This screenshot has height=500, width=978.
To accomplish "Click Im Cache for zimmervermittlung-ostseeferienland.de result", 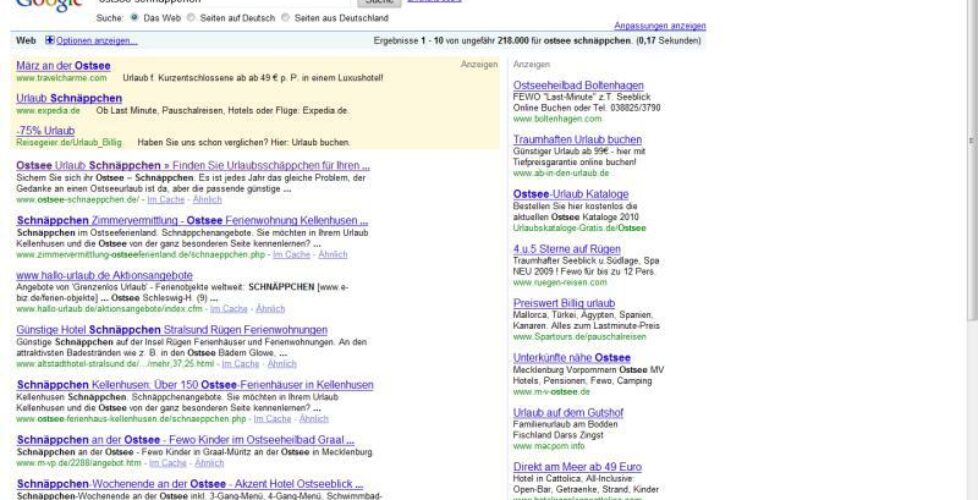I will point(291,254).
